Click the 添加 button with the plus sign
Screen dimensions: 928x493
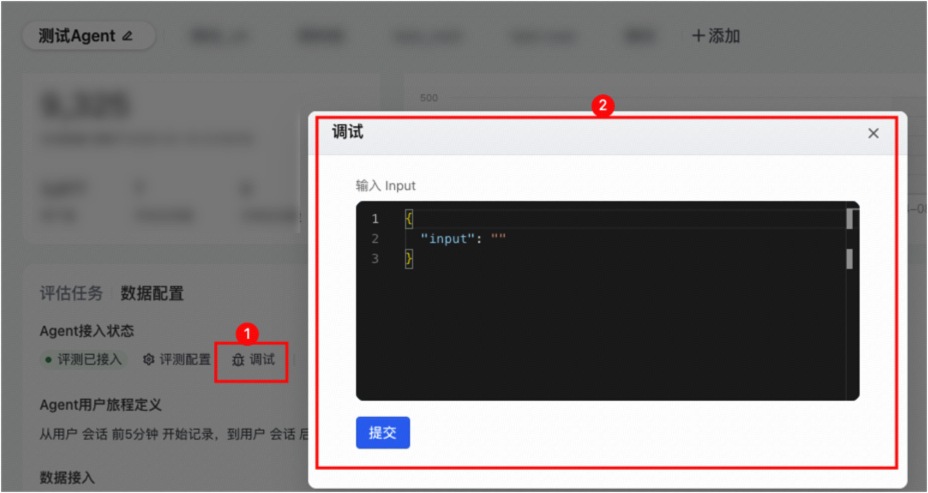[x=716, y=36]
